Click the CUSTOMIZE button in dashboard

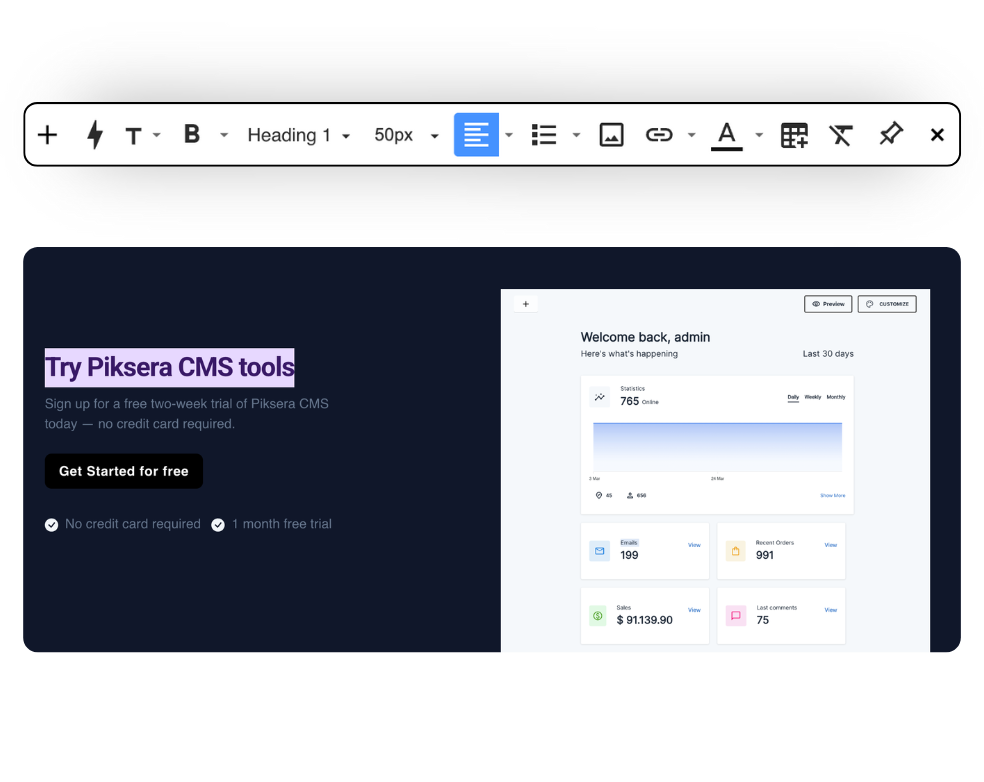[887, 304]
